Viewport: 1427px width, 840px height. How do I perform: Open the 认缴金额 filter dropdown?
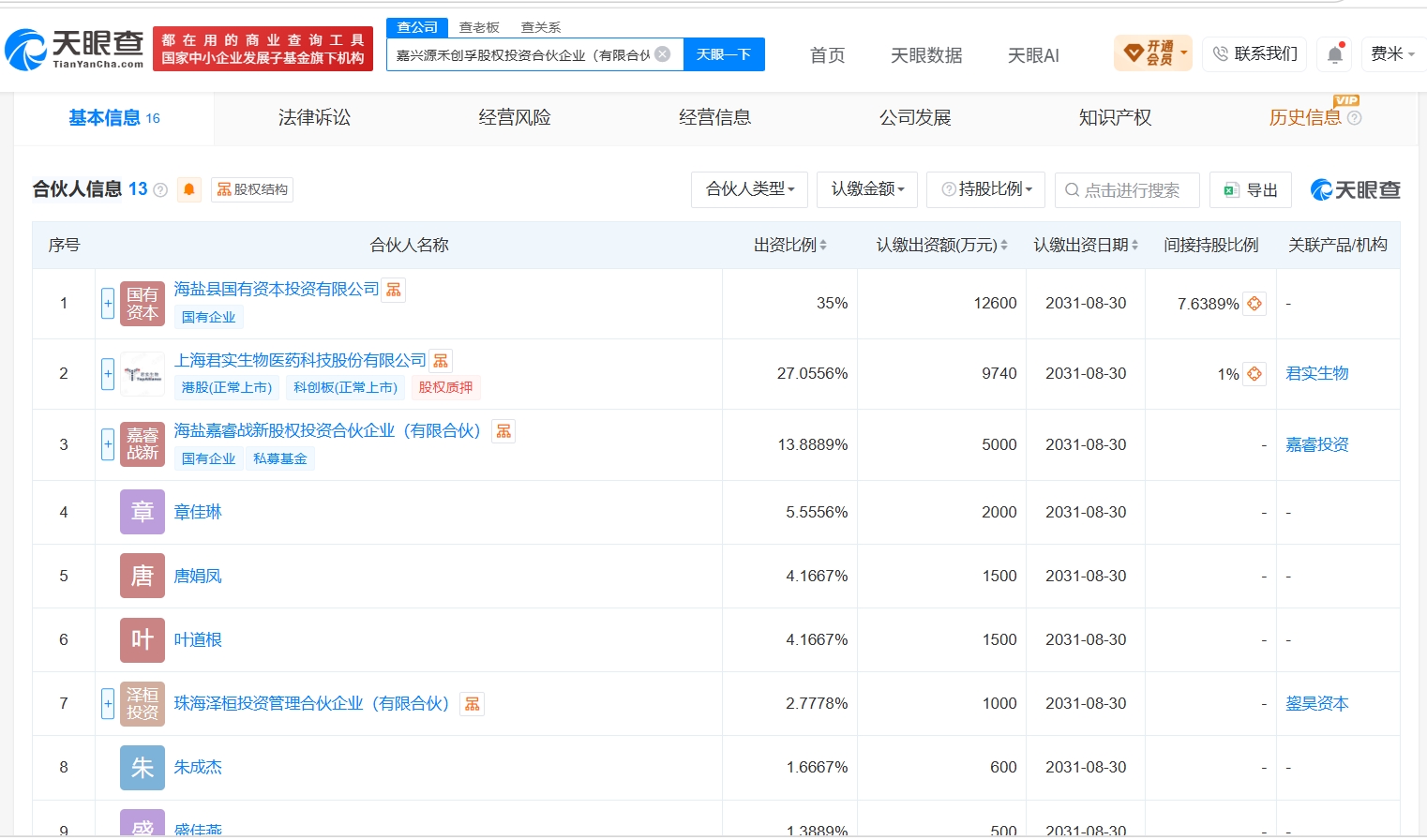pyautogui.click(x=867, y=189)
